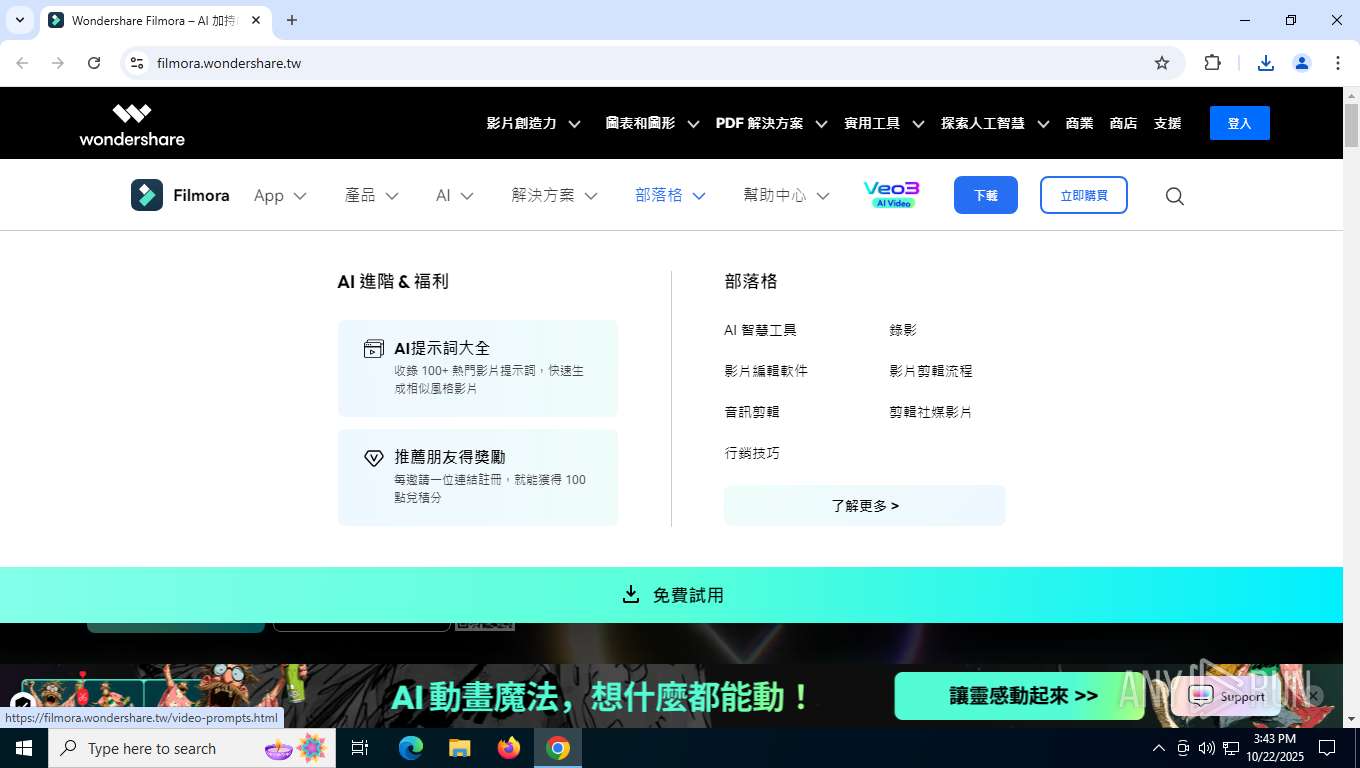
Task: Expand the 產品 dropdown
Action: [371, 195]
